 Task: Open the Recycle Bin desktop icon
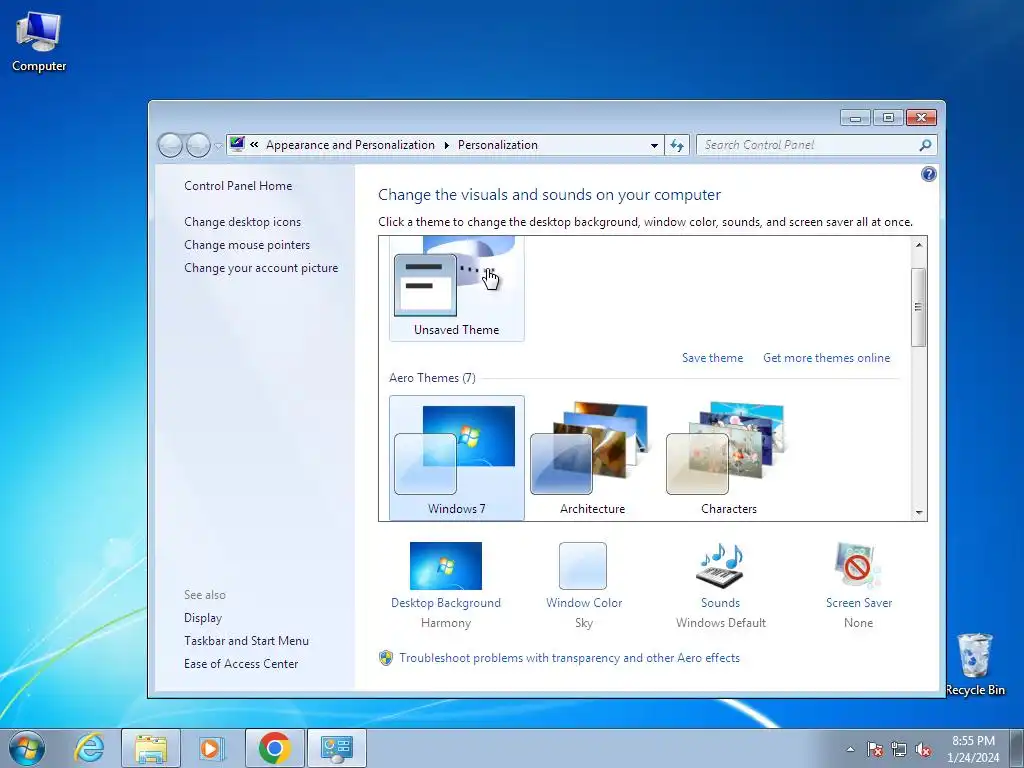[975, 664]
